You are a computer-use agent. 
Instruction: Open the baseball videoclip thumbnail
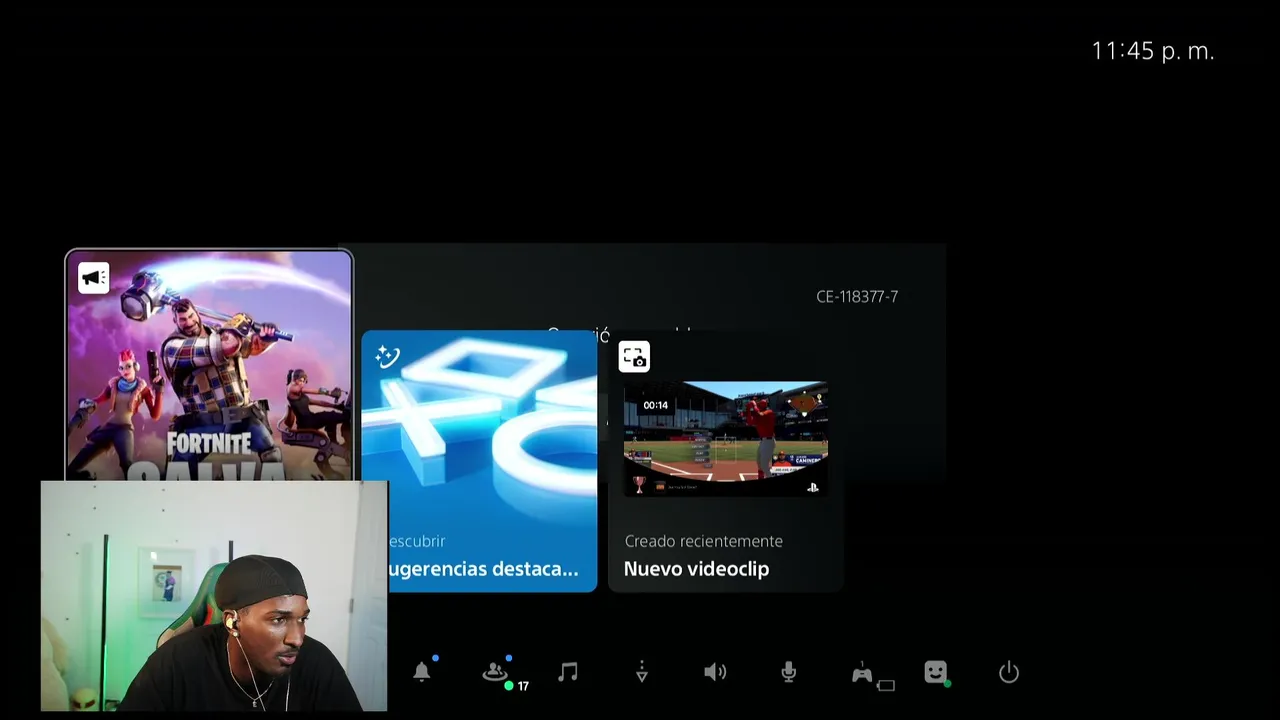(726, 439)
